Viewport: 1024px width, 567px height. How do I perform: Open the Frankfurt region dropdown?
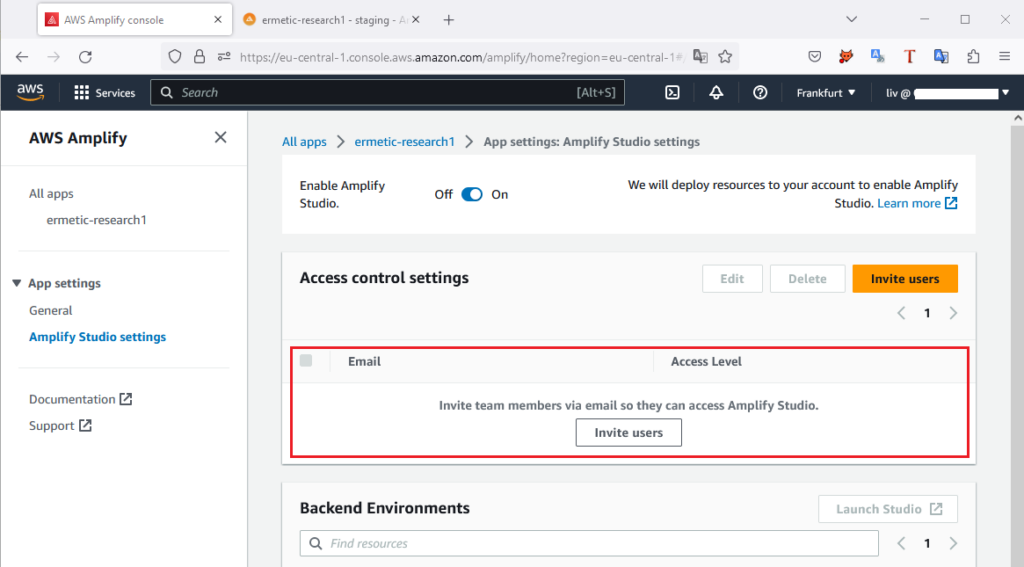(x=825, y=93)
